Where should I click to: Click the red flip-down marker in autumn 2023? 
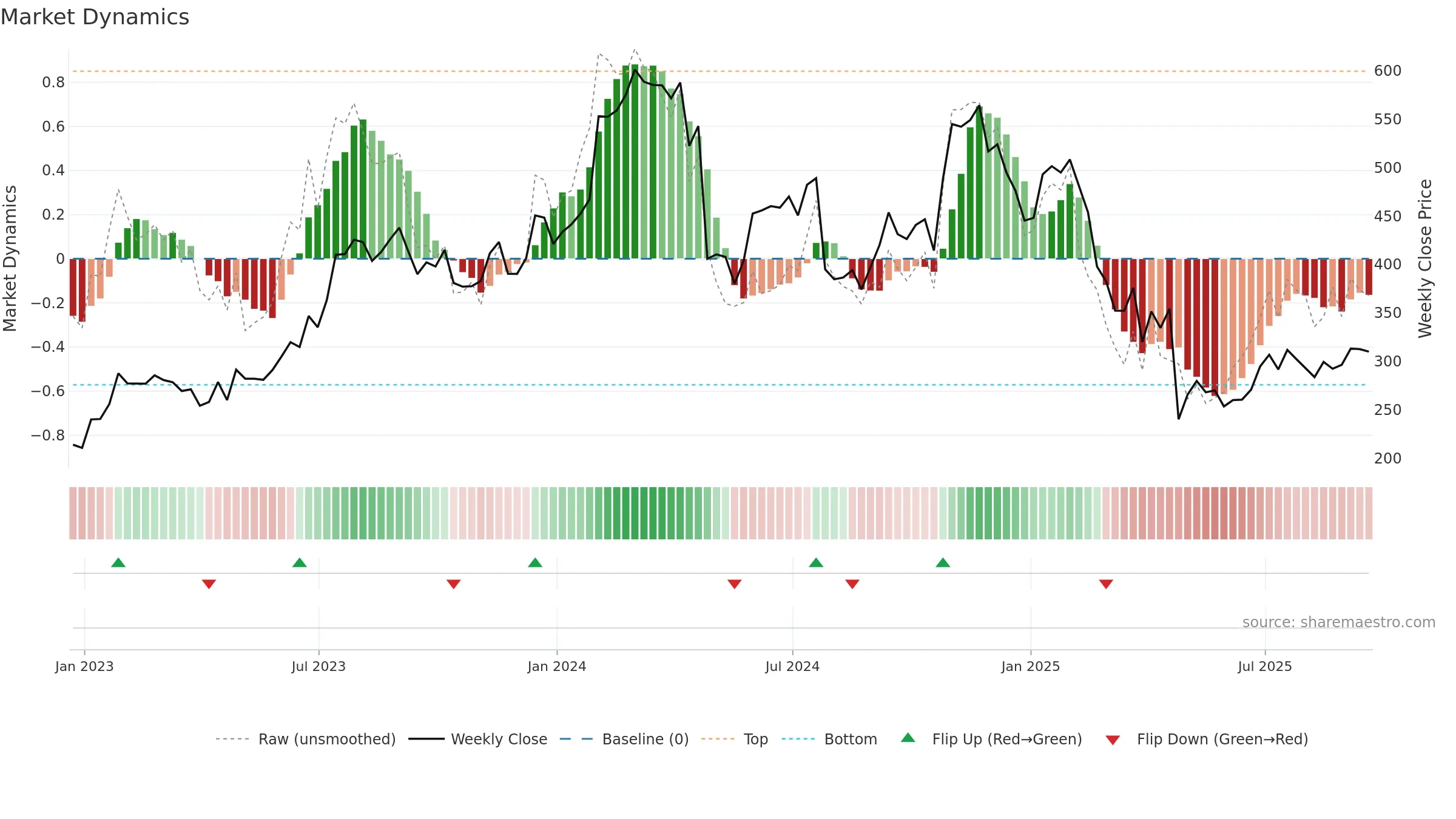point(454,584)
